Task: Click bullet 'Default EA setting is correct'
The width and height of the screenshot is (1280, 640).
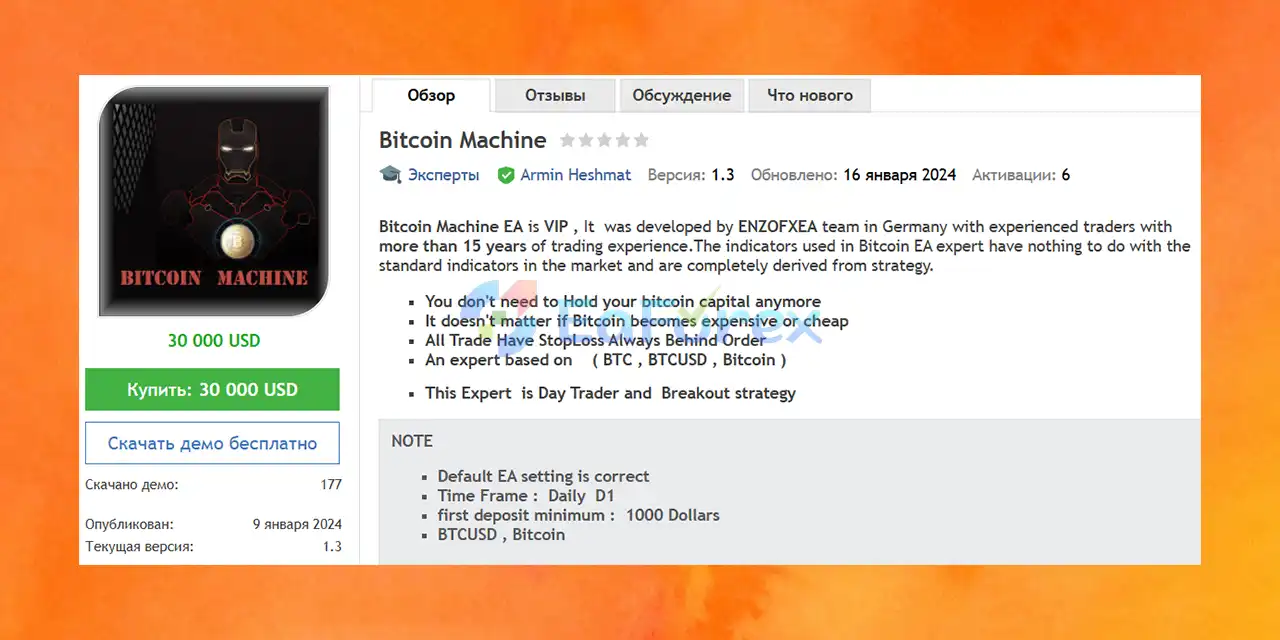Action: (x=543, y=476)
